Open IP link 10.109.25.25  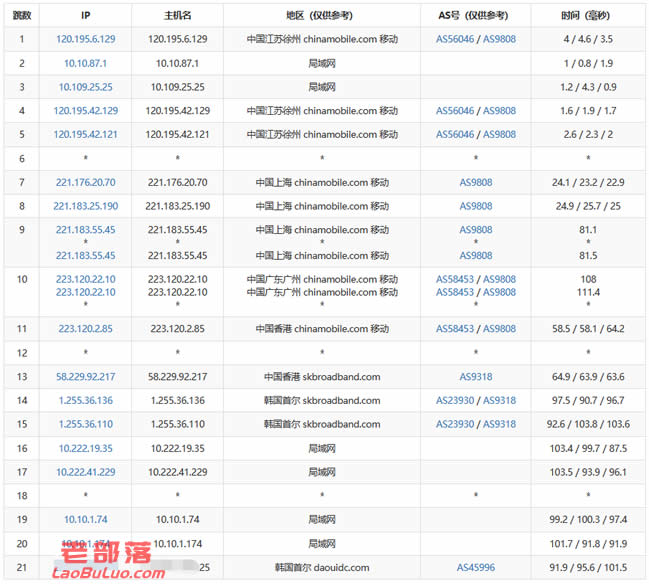(86, 87)
